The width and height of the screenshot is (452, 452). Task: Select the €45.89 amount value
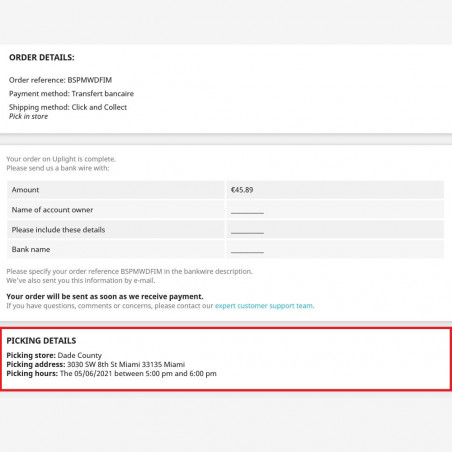pyautogui.click(x=242, y=190)
